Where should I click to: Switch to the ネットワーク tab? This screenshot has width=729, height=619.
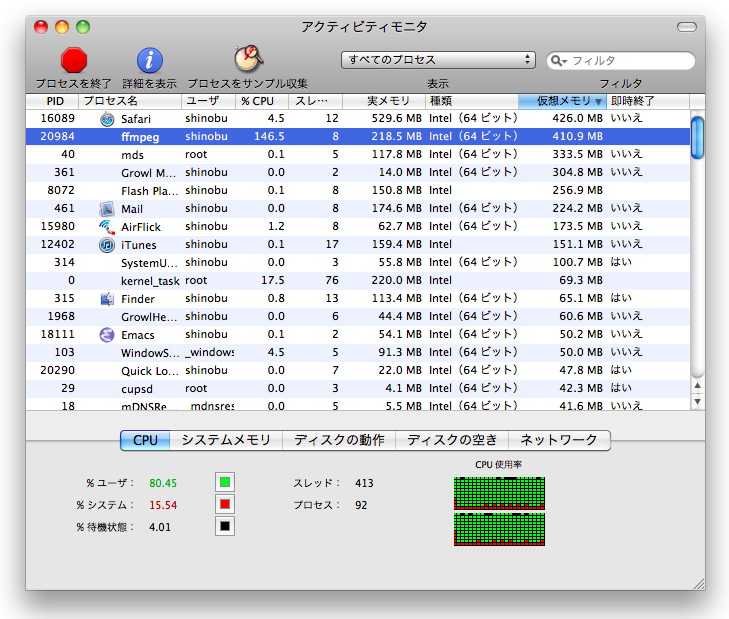pyautogui.click(x=559, y=440)
